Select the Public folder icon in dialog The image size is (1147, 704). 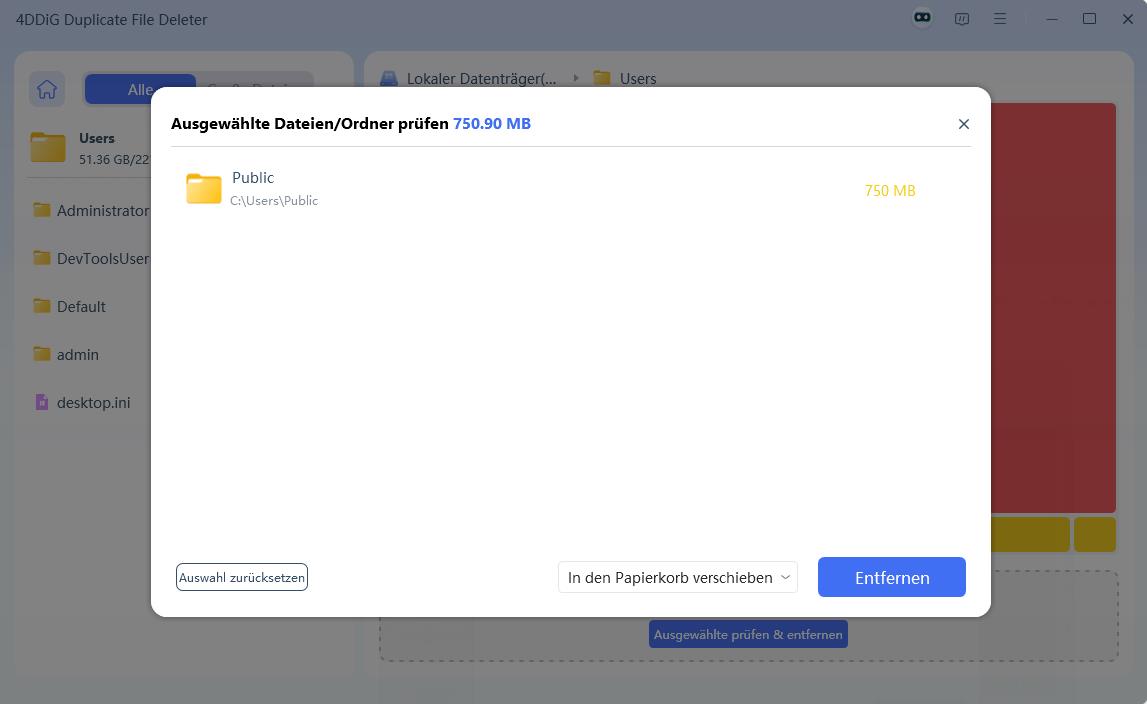coord(203,189)
